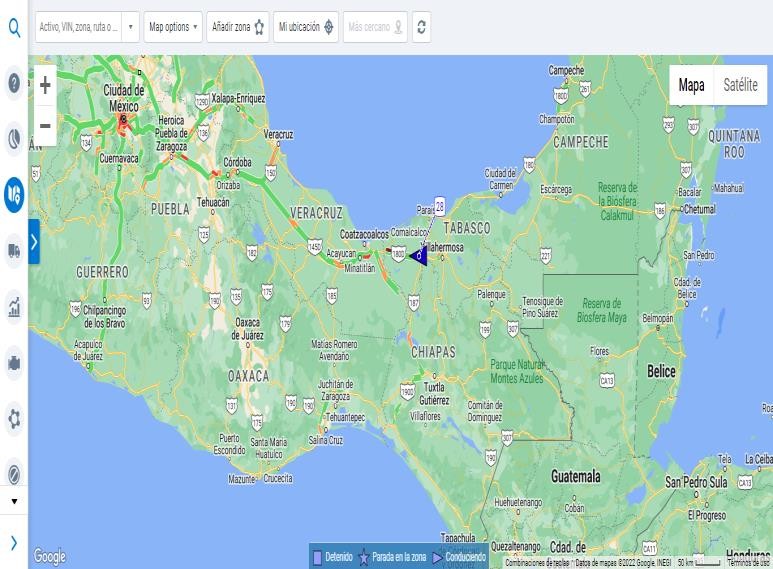Image resolution: width=773 pixels, height=569 pixels.
Task: Select the blue vehicle arrow marker near Villahermosa
Action: (x=420, y=256)
